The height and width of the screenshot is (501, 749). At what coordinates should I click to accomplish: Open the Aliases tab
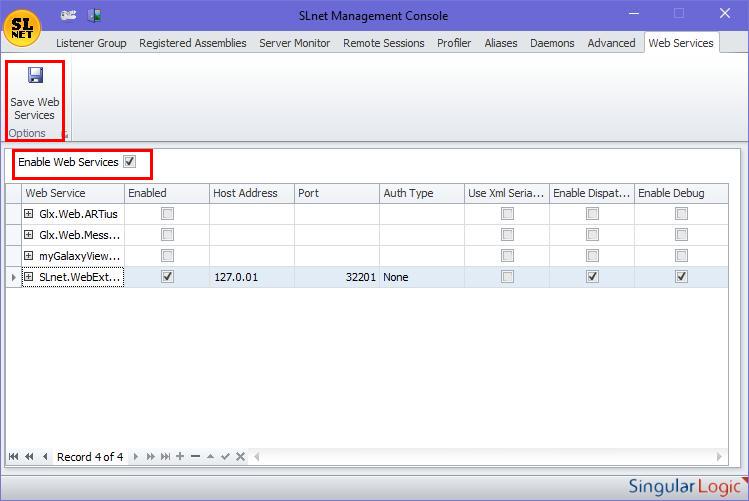(x=501, y=43)
